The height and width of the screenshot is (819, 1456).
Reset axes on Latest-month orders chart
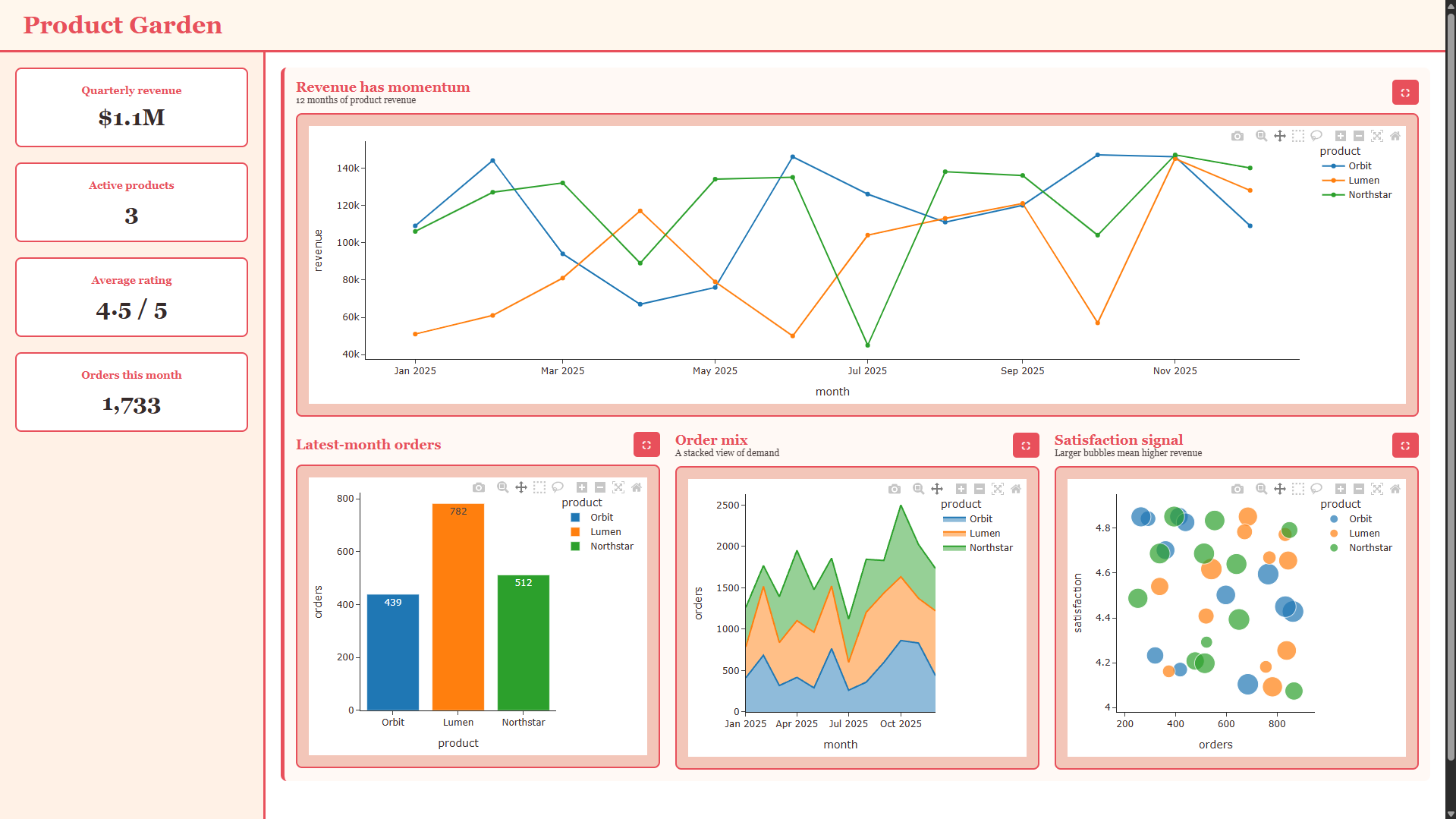(637, 487)
